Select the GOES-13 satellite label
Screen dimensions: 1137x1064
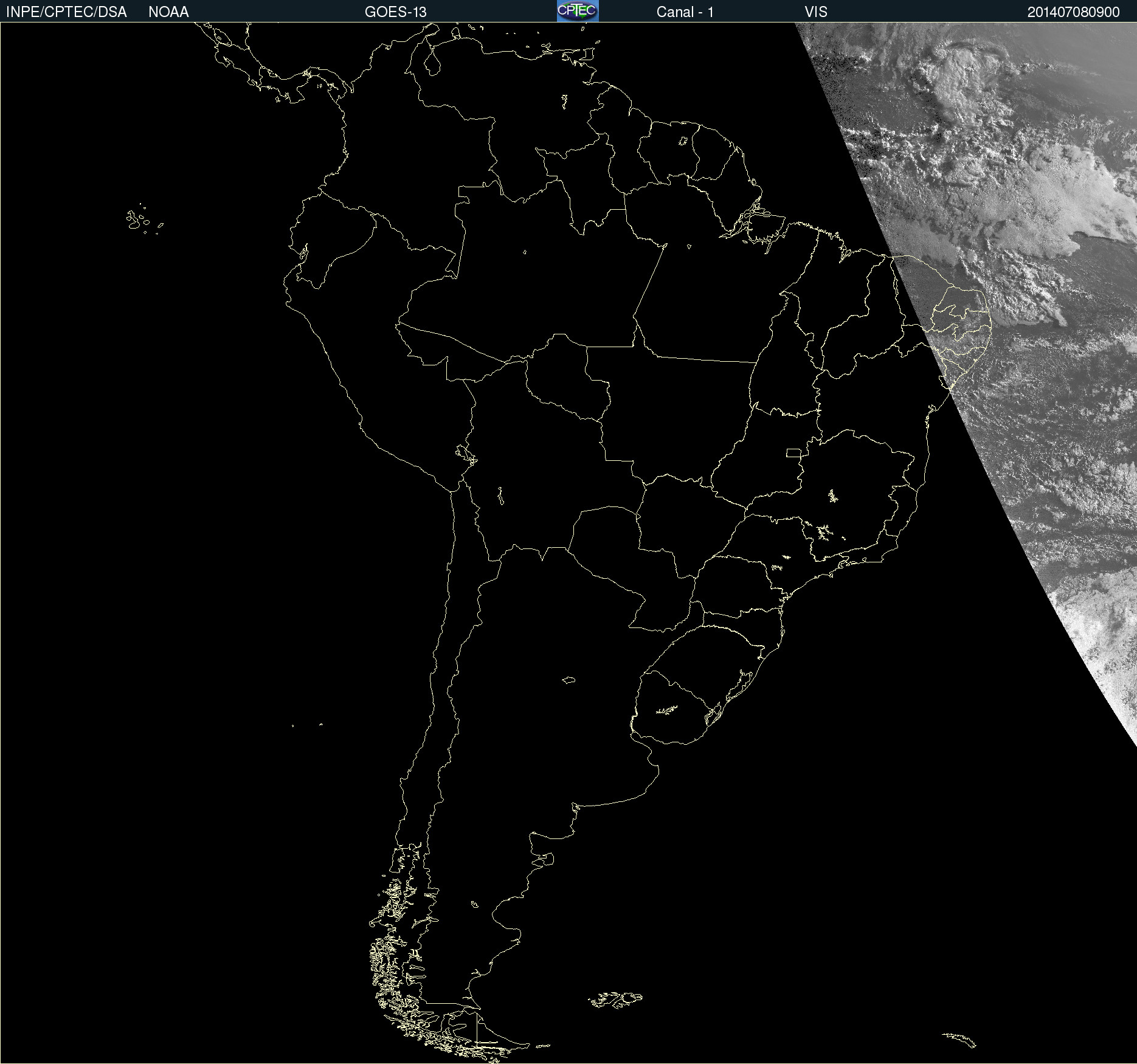[395, 12]
